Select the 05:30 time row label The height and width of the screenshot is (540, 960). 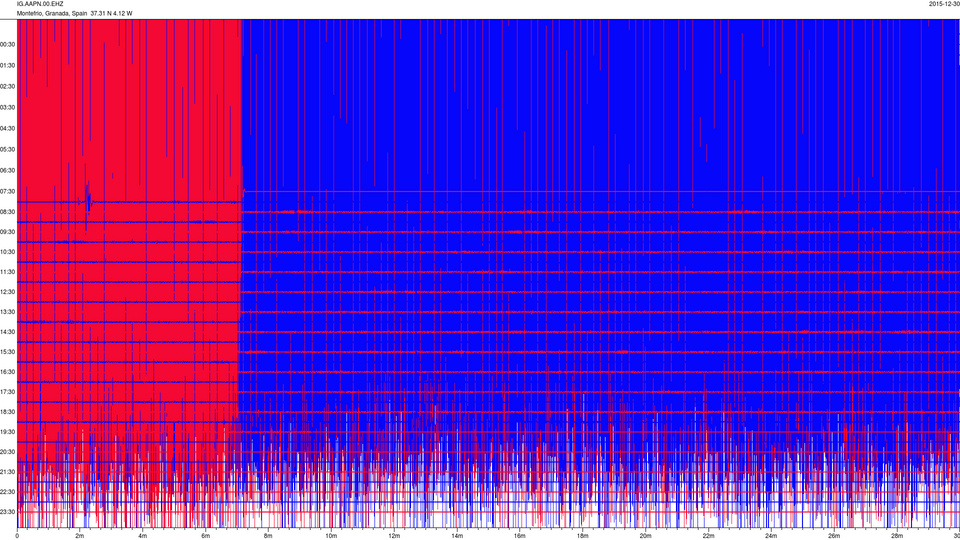pyautogui.click(x=7, y=149)
